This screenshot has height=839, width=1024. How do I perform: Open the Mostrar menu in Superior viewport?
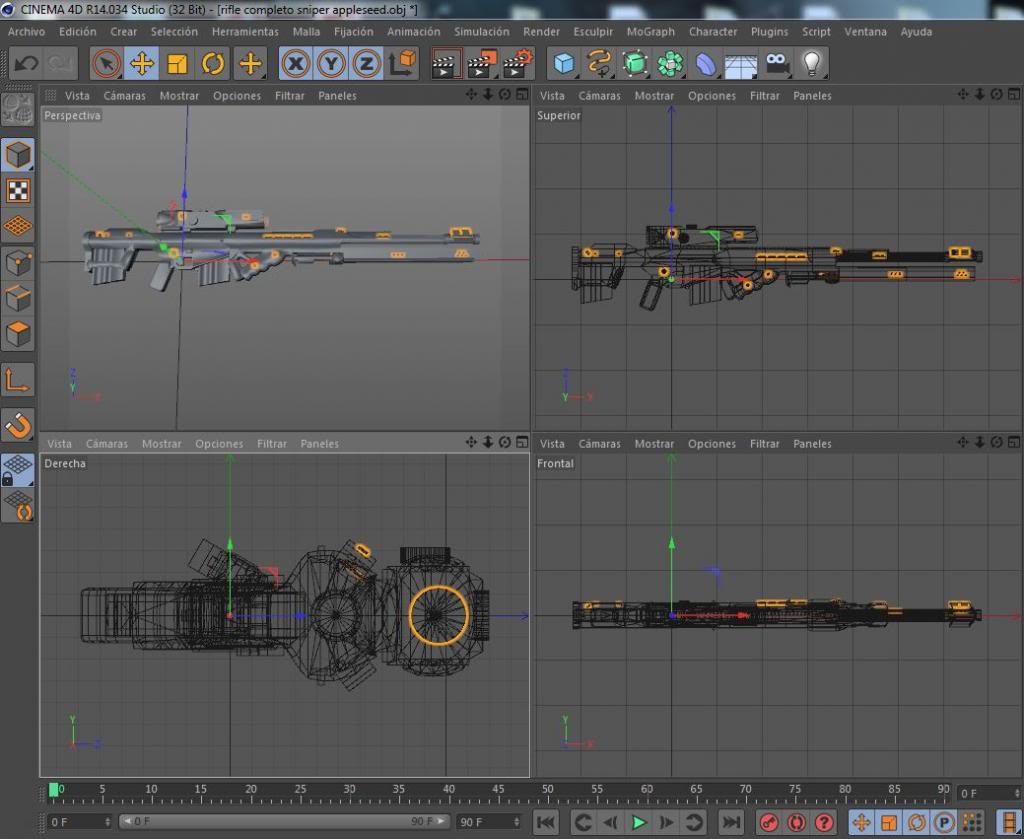tap(654, 96)
